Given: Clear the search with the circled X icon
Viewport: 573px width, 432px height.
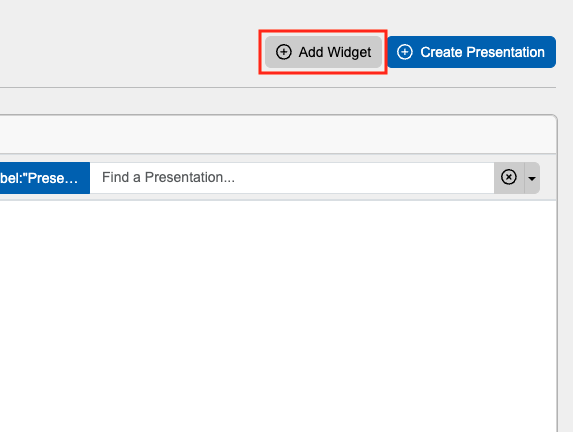Looking at the screenshot, I should 509,177.
